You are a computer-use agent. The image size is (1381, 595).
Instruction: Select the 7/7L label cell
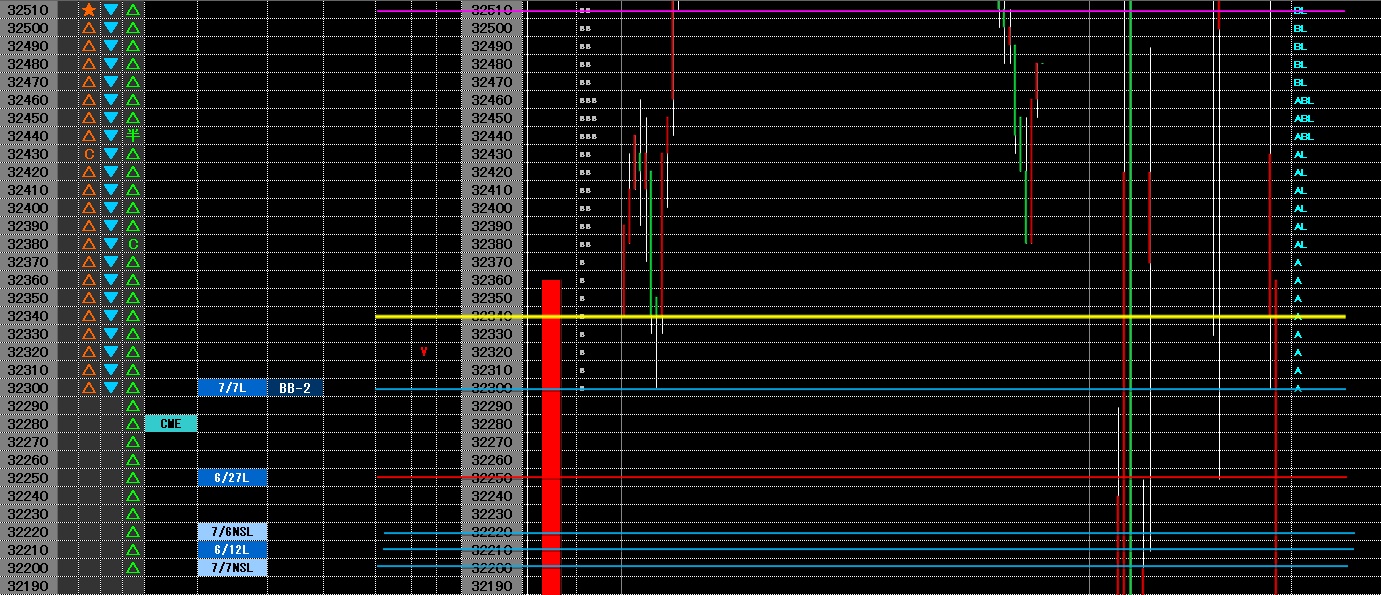tap(232, 388)
